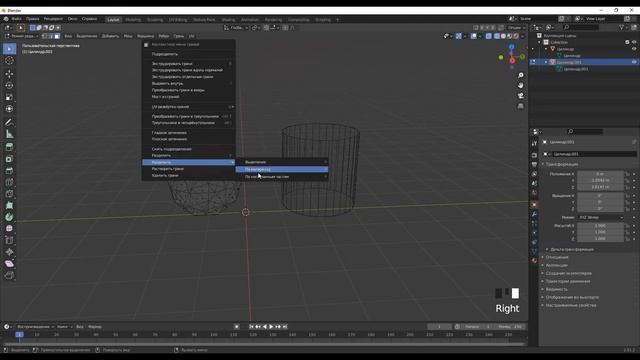Open the rotation mode XYZ Эйлер dropdown
The height and width of the screenshot is (360, 640).
coord(600,218)
